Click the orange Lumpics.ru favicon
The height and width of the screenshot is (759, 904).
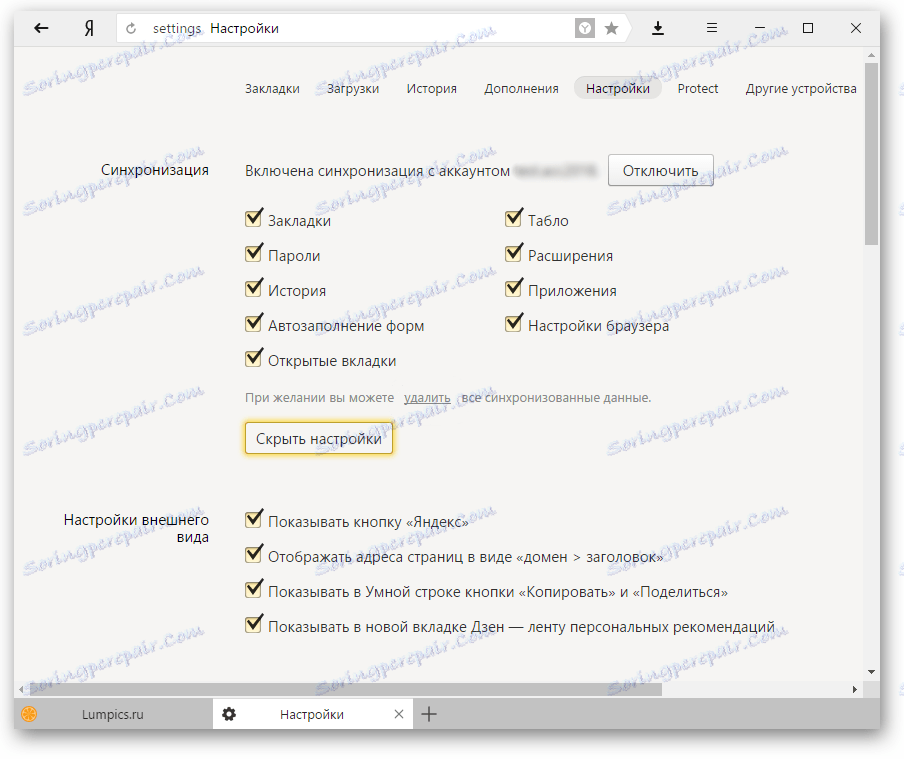(29, 714)
